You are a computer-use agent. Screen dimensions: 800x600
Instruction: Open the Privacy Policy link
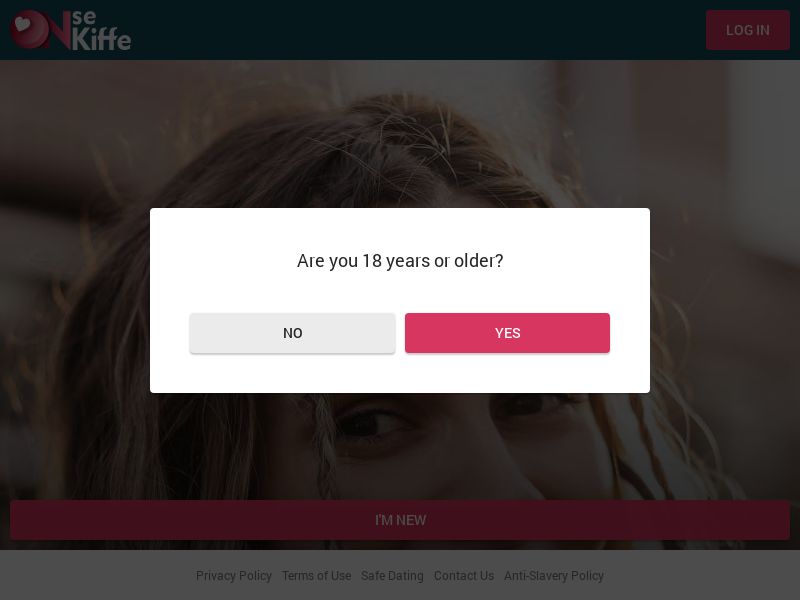click(x=234, y=576)
